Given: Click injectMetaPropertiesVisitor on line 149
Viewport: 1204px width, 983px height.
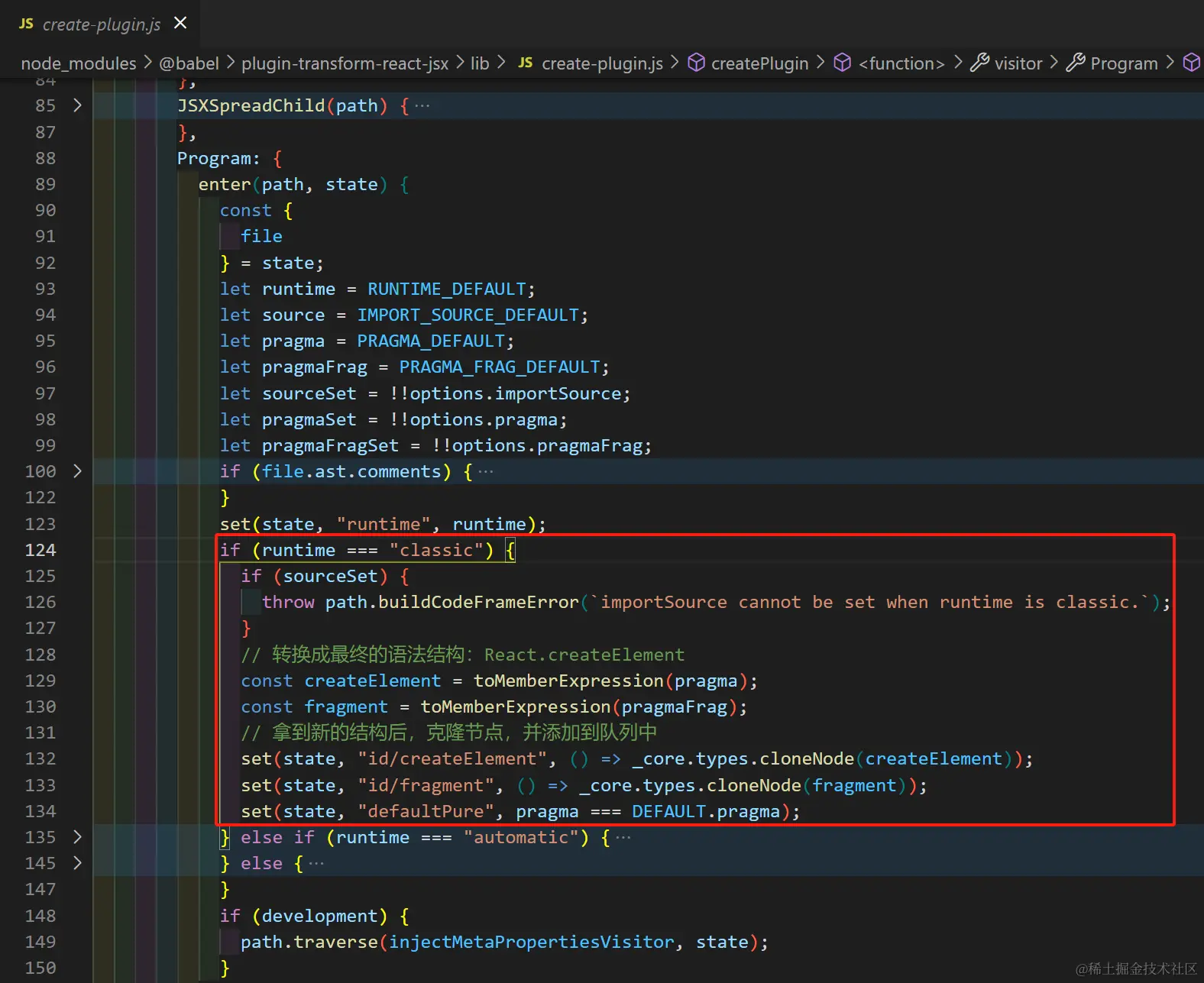Looking at the screenshot, I should pyautogui.click(x=532, y=942).
